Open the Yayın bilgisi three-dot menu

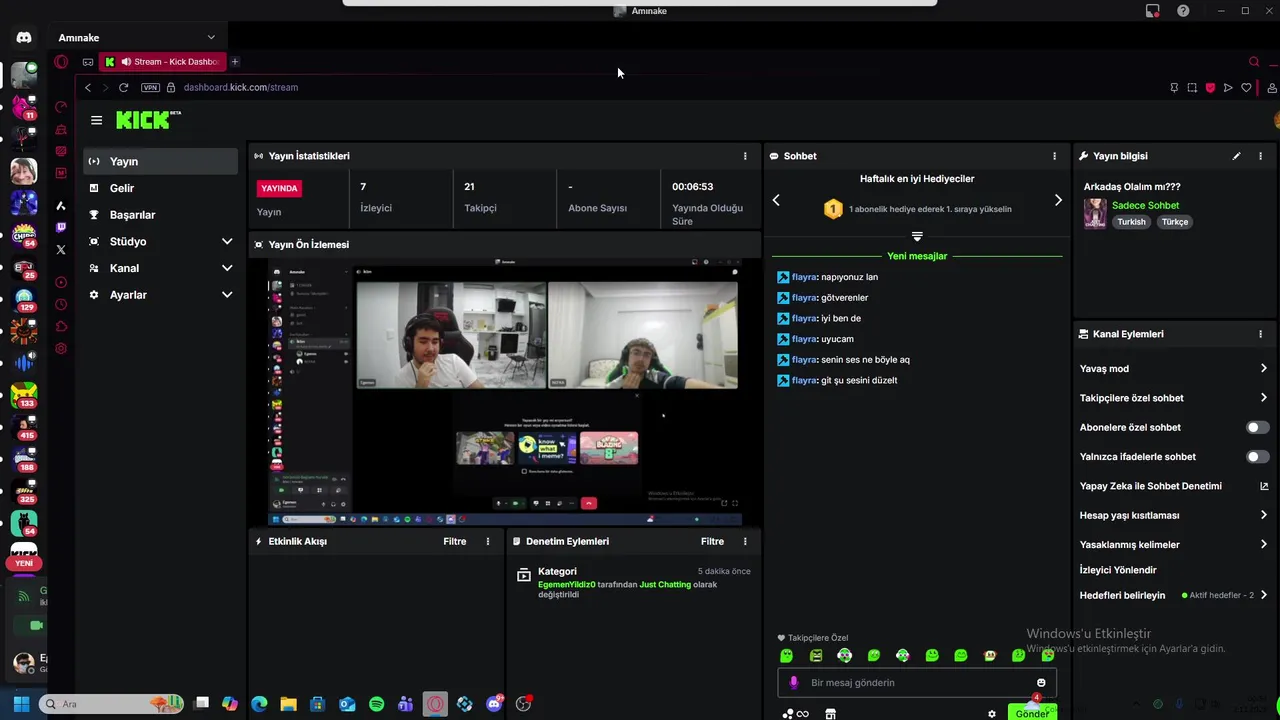(x=1260, y=156)
